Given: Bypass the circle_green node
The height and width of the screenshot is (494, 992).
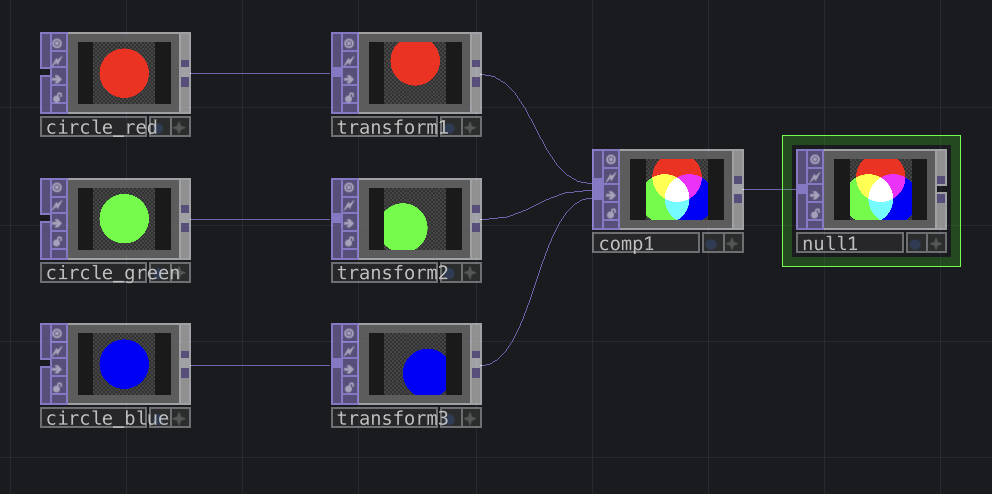Looking at the screenshot, I should point(58,224).
